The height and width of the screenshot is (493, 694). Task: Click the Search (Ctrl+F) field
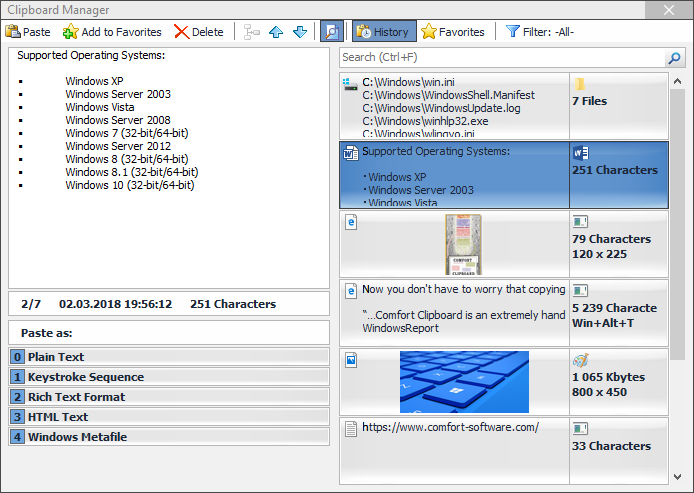(x=502, y=58)
